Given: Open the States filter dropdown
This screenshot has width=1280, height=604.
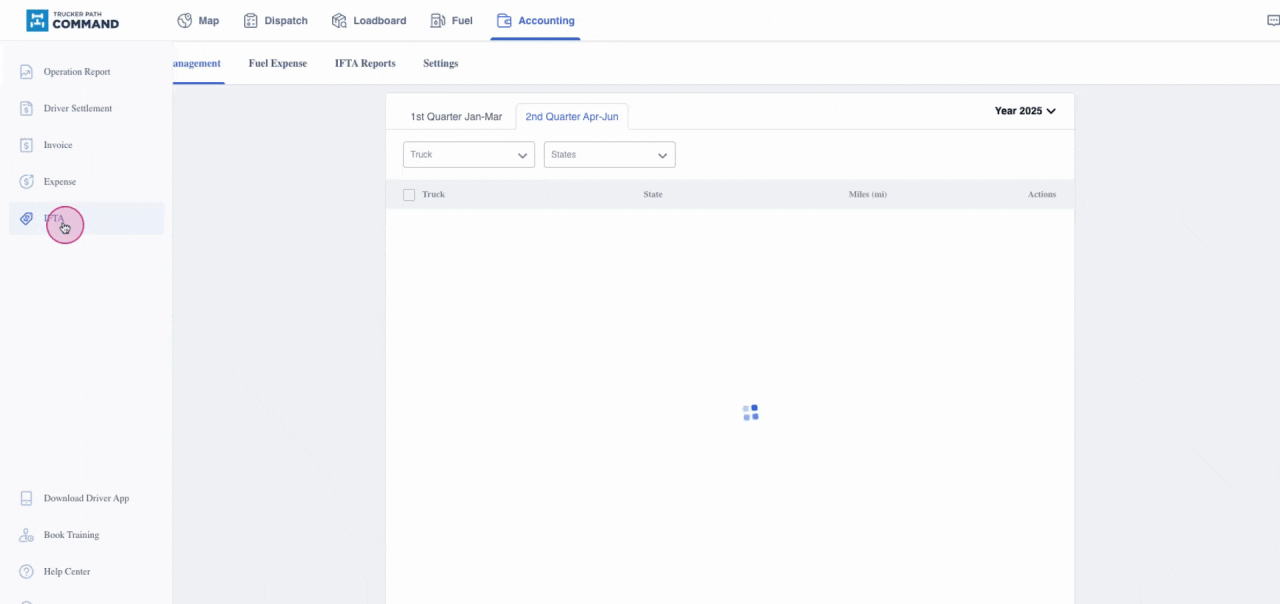Looking at the screenshot, I should (610, 155).
